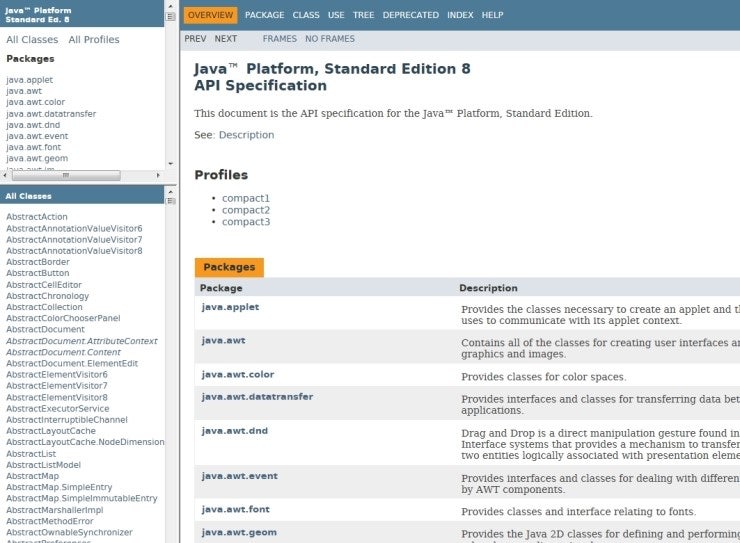
Task: Click the All Classes list scroll-up arrow
Action: 171,192
